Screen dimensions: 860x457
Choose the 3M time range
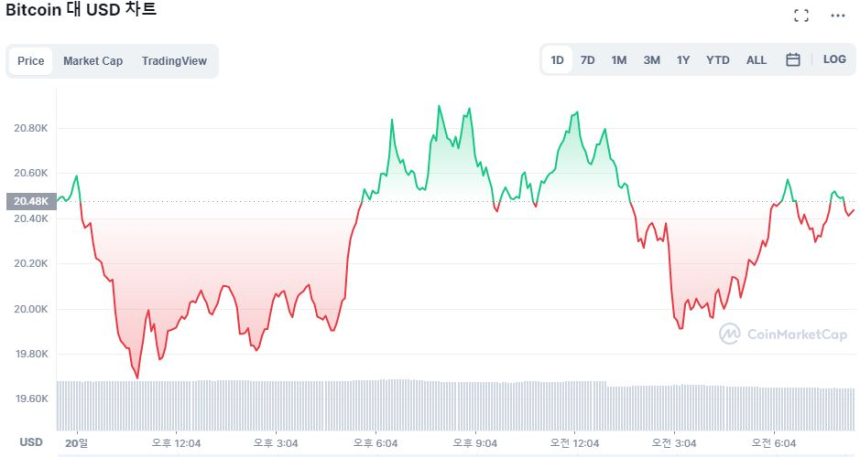[651, 60]
